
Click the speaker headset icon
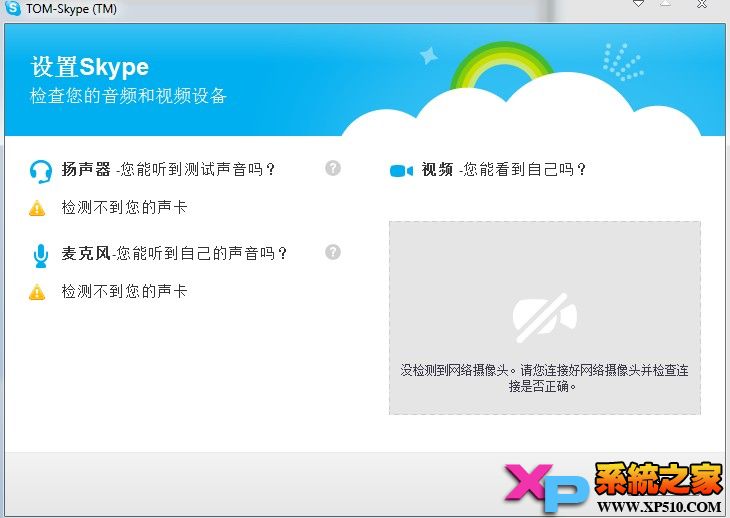tap(41, 172)
